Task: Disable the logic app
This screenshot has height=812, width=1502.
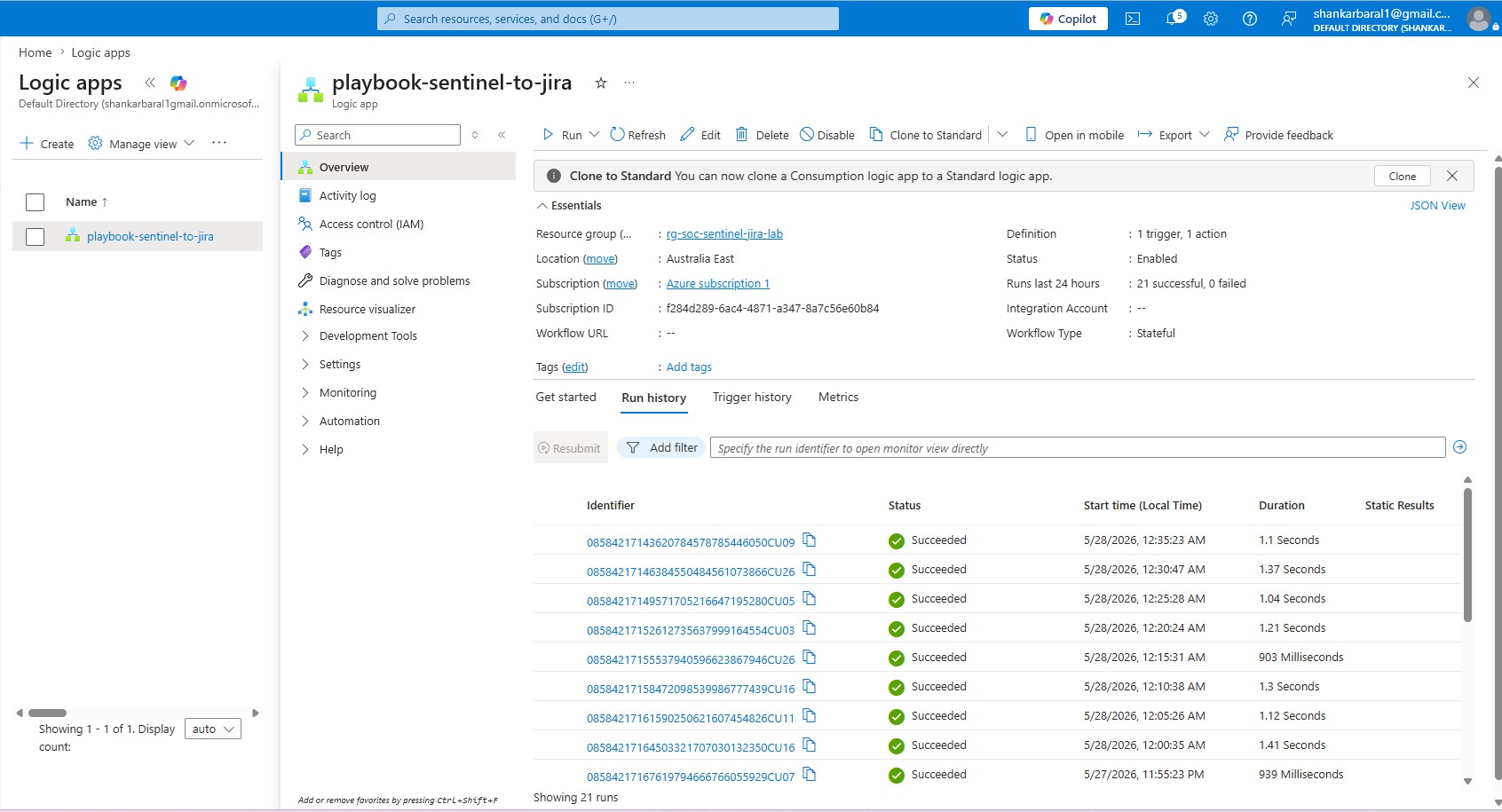Action: click(827, 135)
